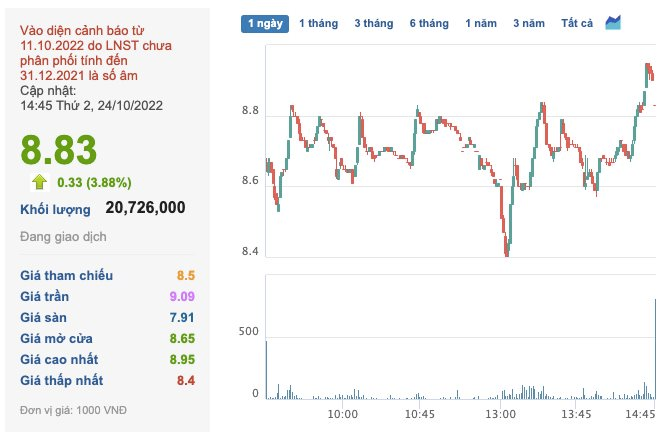Click the 13:00 low point on price chart
Image resolution: width=661 pixels, height=432 pixels.
[x=507, y=253]
